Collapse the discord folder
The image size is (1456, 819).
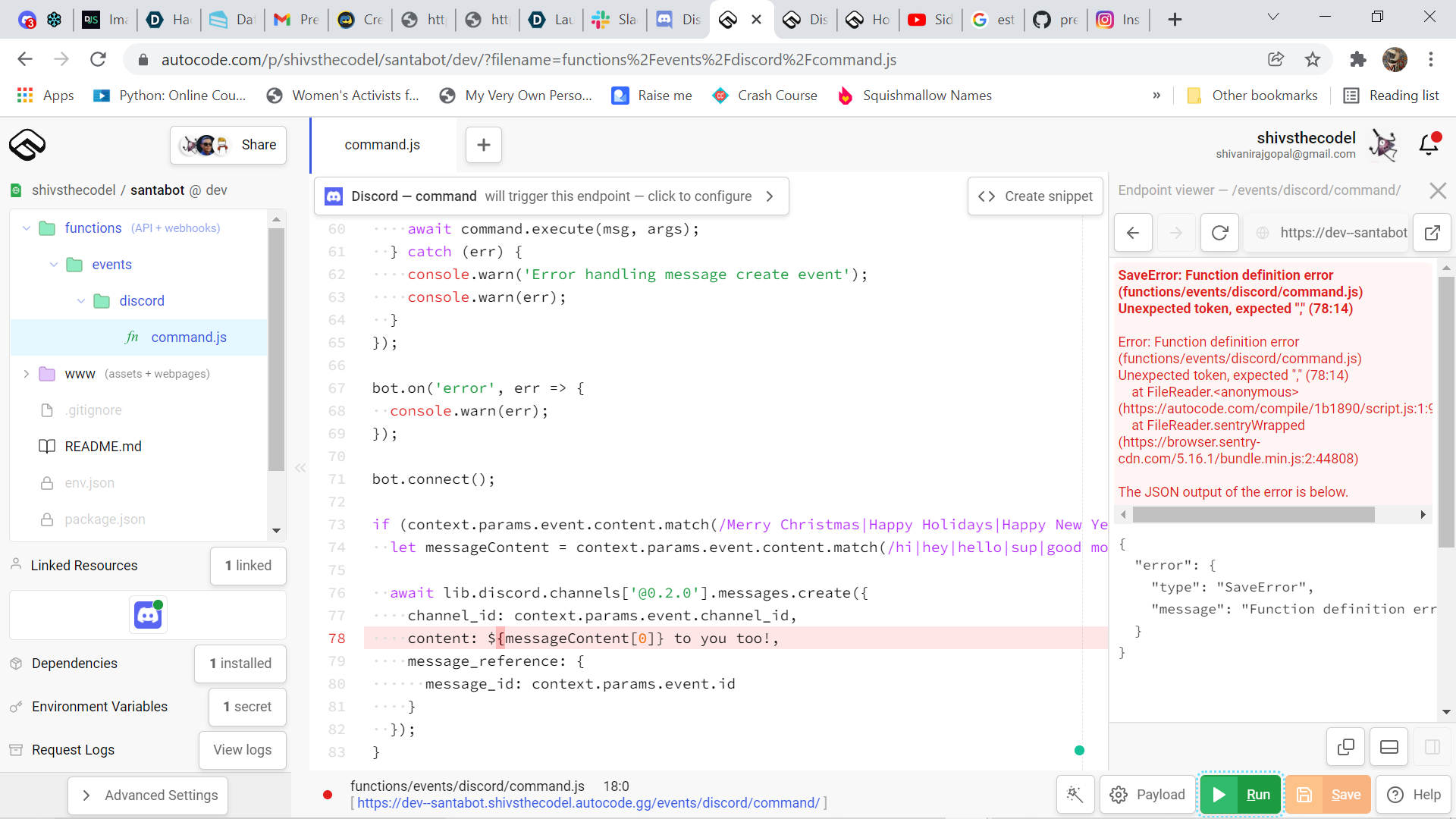point(81,301)
